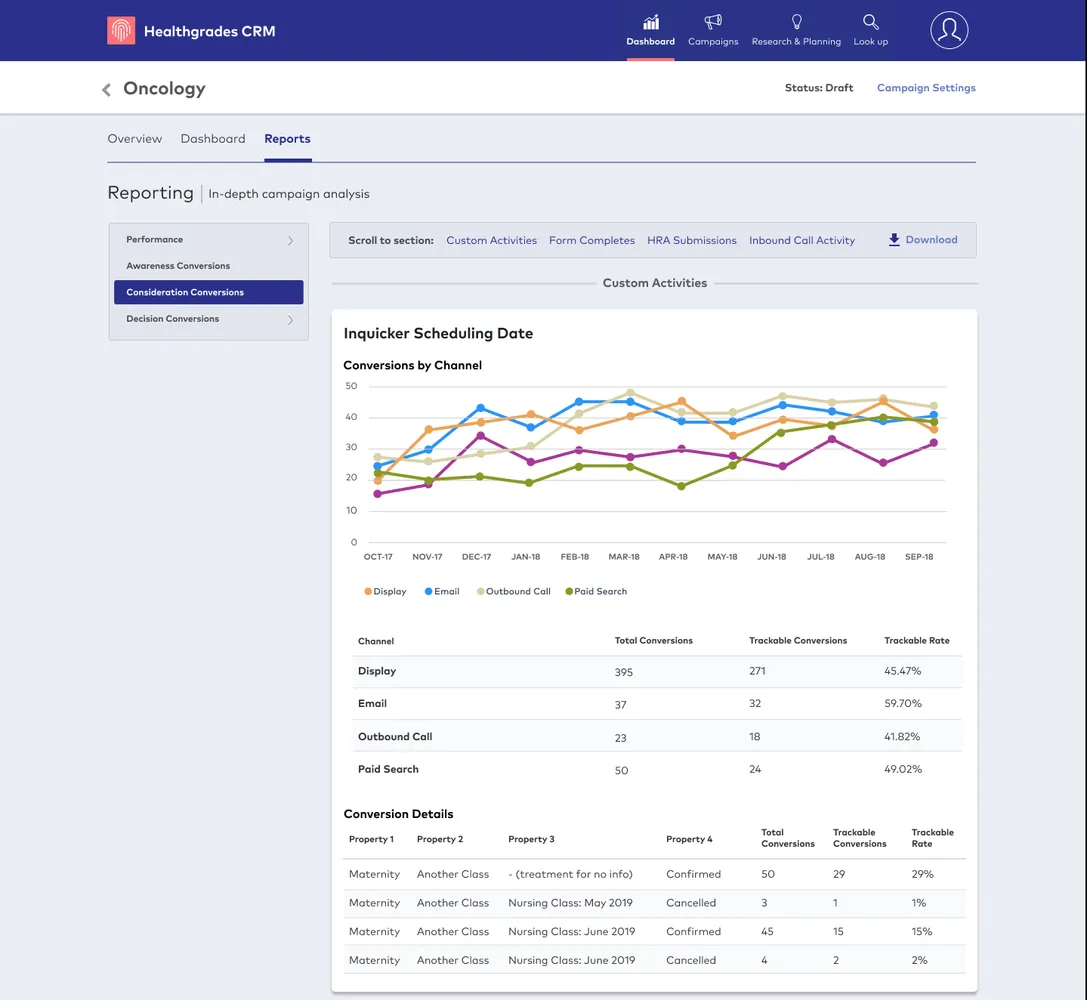
Task: Open Campaign Settings link
Action: click(926, 88)
